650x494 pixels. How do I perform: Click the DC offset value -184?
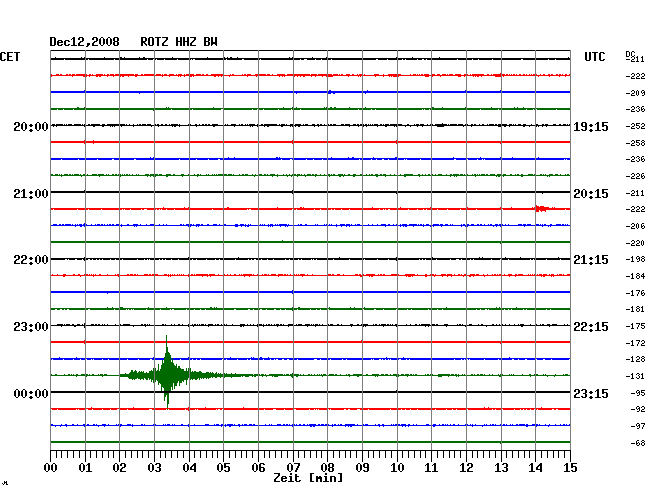tap(635, 276)
